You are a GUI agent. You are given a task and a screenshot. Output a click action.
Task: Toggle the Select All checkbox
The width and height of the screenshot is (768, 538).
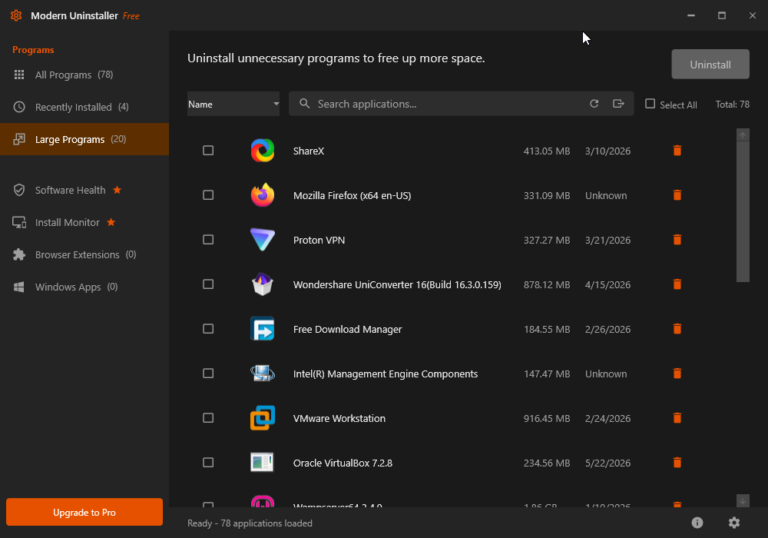click(x=650, y=104)
